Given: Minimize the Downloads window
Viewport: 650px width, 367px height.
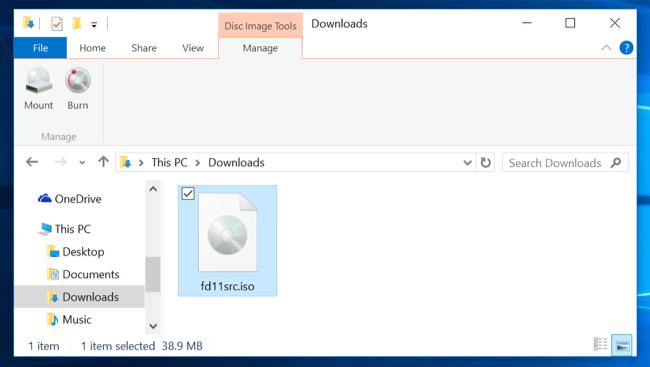Looking at the screenshot, I should (527, 23).
